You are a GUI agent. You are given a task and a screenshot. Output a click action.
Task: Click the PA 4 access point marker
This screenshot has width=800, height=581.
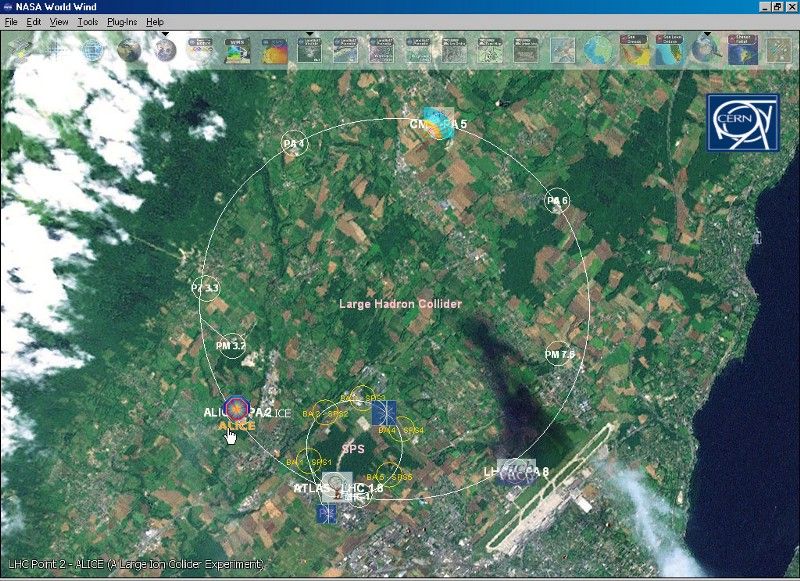tap(294, 143)
